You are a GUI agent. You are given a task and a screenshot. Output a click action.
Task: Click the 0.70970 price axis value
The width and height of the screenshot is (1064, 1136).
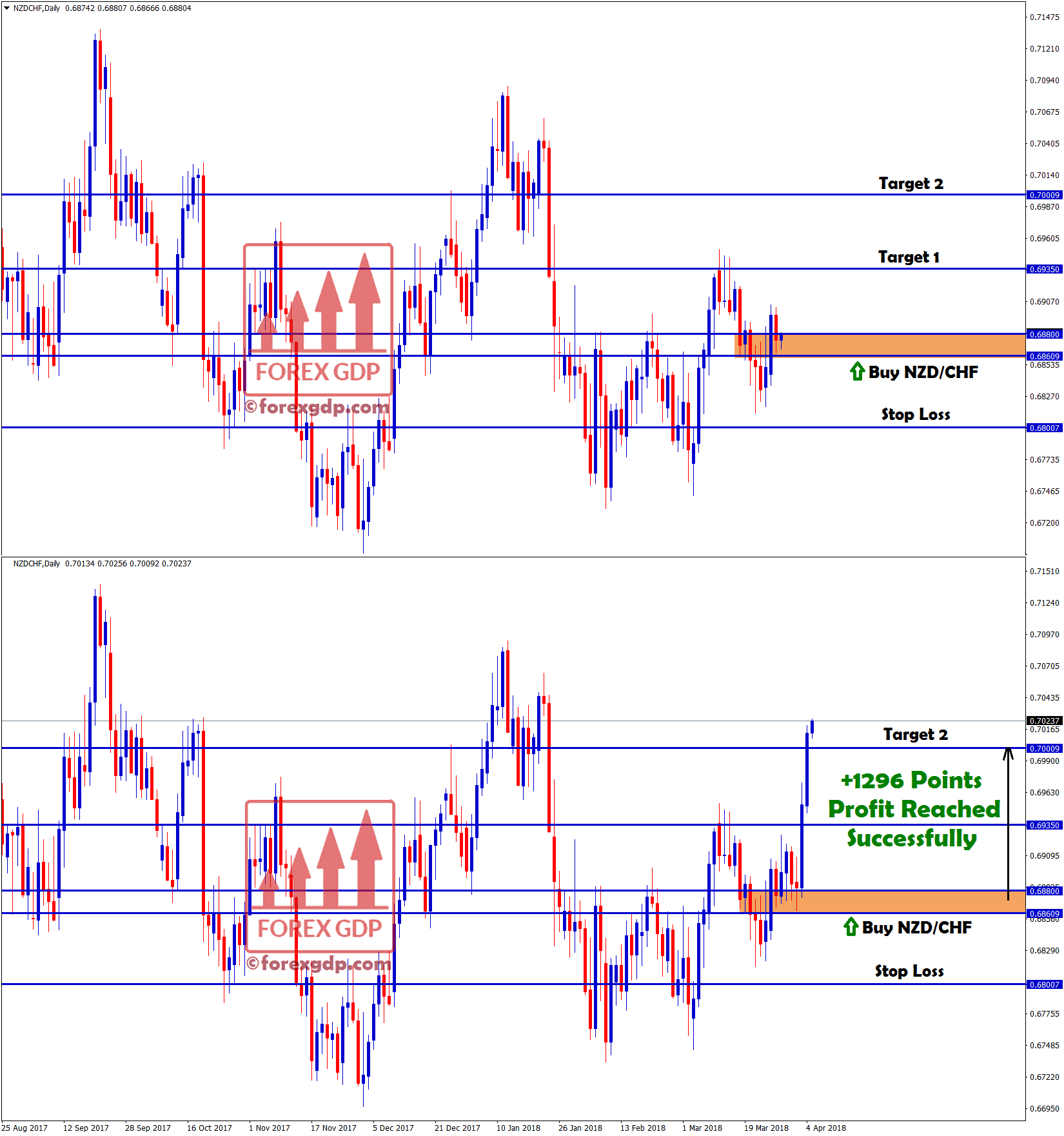coord(1045,635)
